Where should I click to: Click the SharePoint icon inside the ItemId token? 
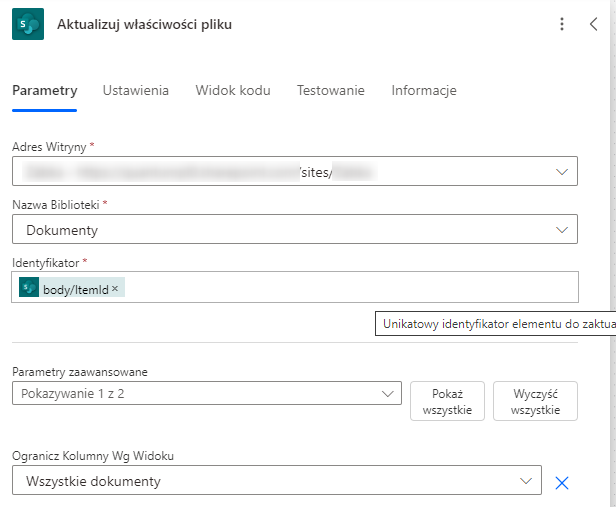click(30, 289)
